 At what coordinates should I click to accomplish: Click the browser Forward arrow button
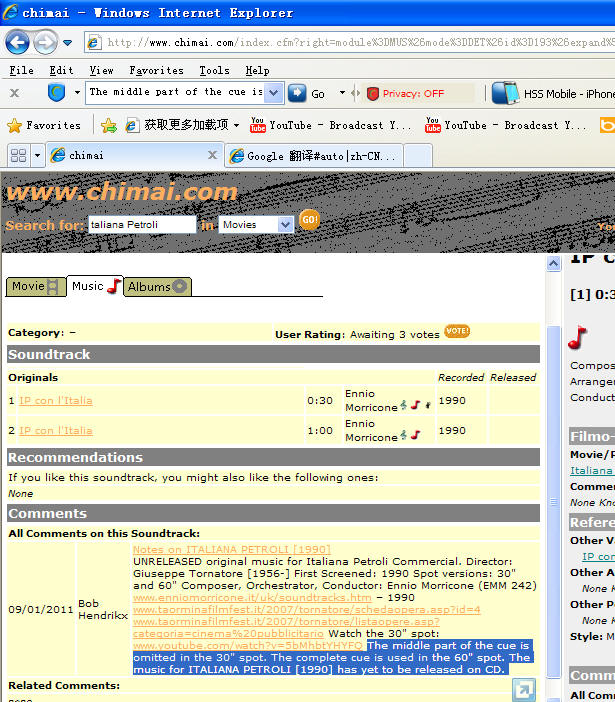[x=45, y=43]
